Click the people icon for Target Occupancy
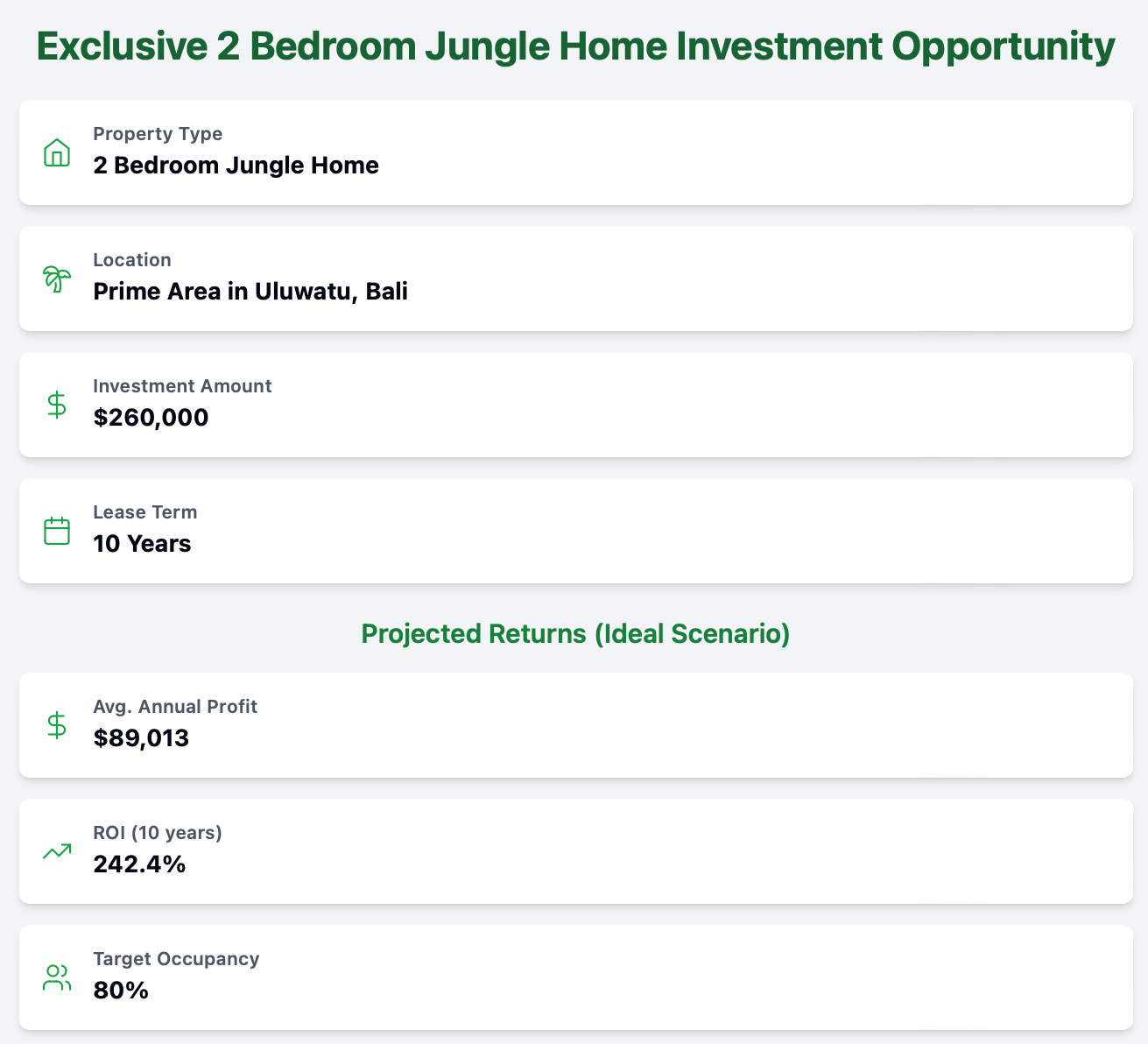This screenshot has height=1044, width=1148. (x=57, y=977)
